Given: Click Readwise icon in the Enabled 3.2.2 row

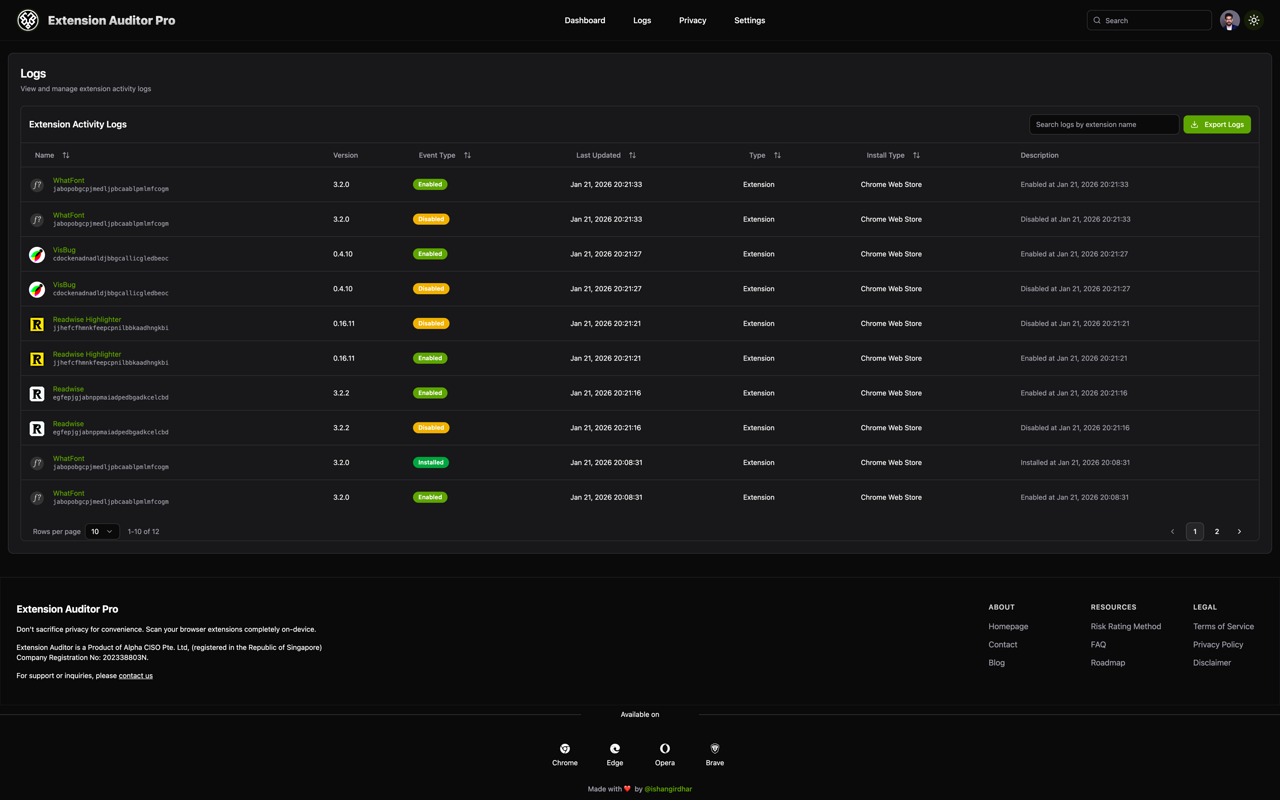Looking at the screenshot, I should [x=37, y=393].
